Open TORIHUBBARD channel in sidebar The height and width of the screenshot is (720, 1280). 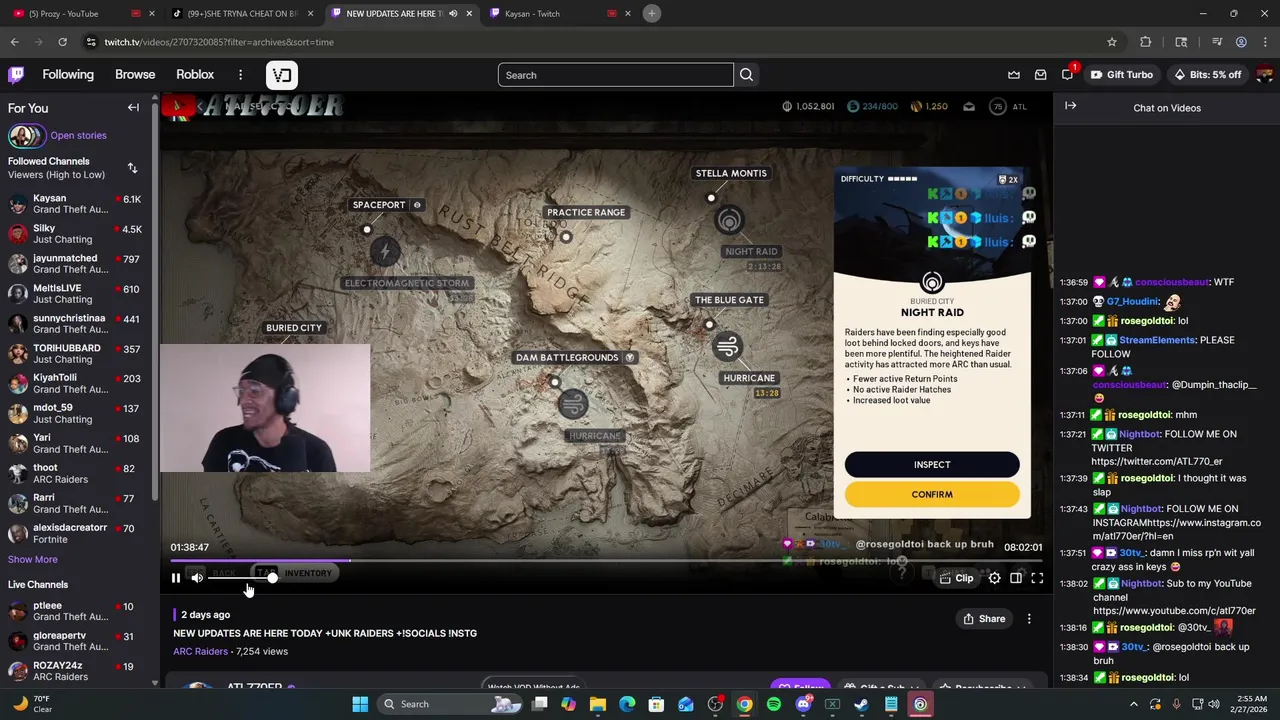tap(76, 354)
